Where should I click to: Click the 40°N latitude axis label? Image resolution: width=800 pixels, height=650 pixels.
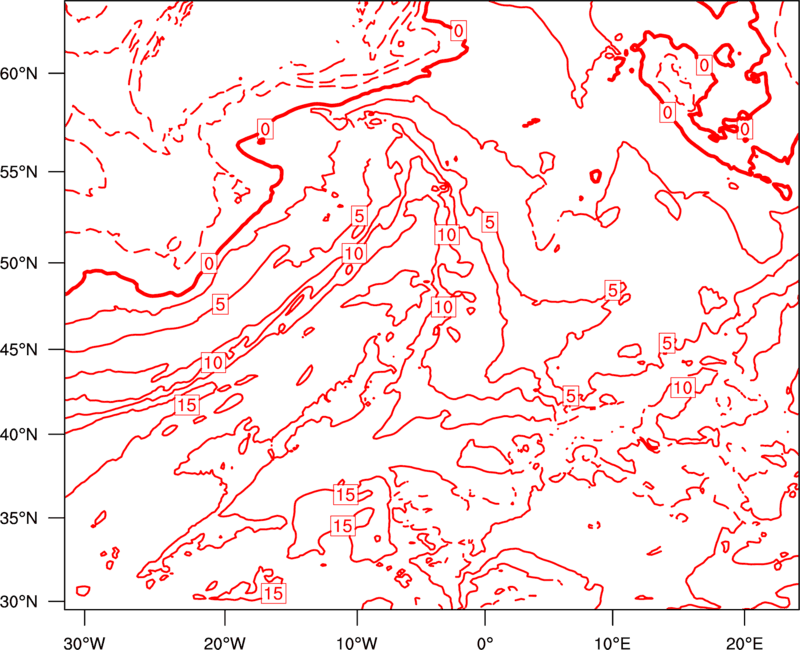point(19,435)
